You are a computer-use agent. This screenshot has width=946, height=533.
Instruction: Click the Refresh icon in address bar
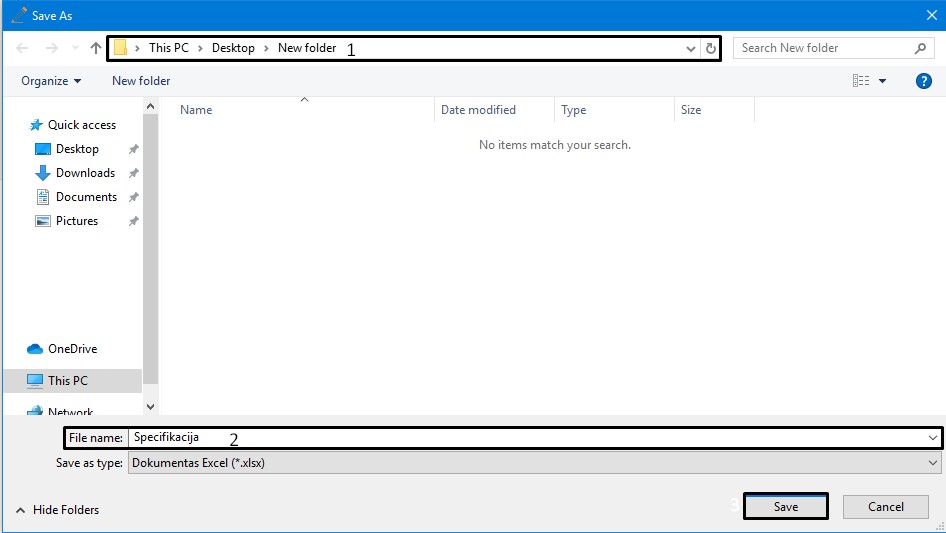point(711,48)
